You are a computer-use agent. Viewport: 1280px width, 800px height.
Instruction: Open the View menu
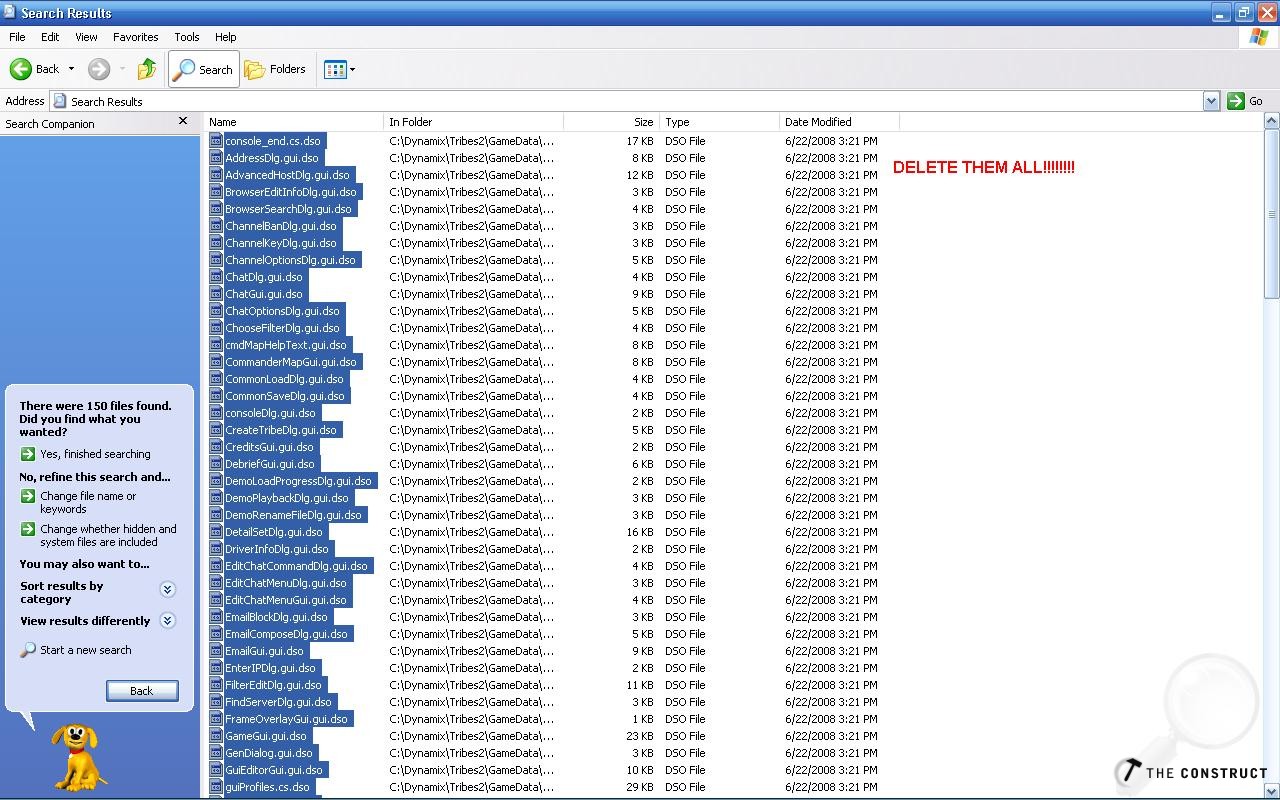tap(86, 37)
